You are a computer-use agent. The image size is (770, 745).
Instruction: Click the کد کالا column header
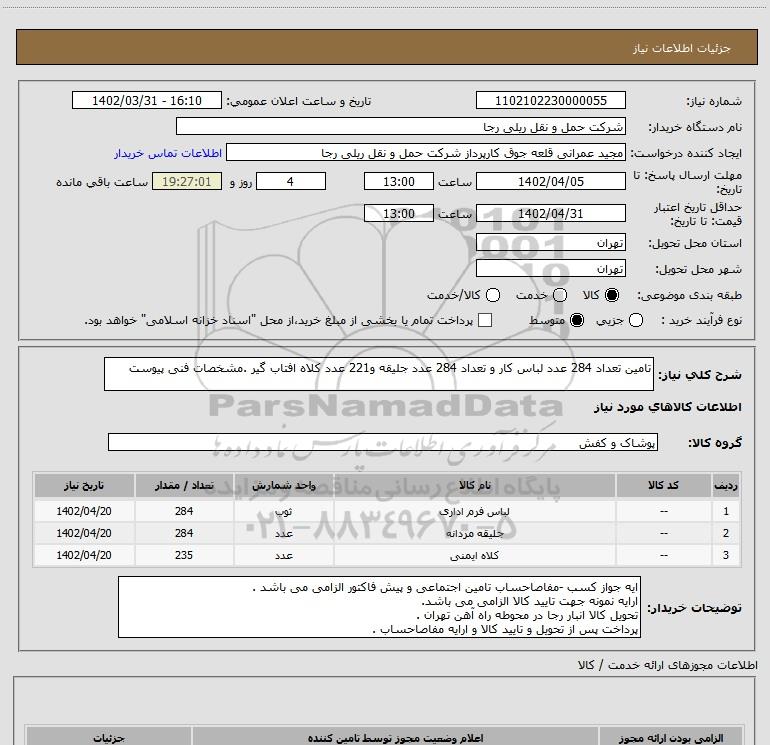663,485
